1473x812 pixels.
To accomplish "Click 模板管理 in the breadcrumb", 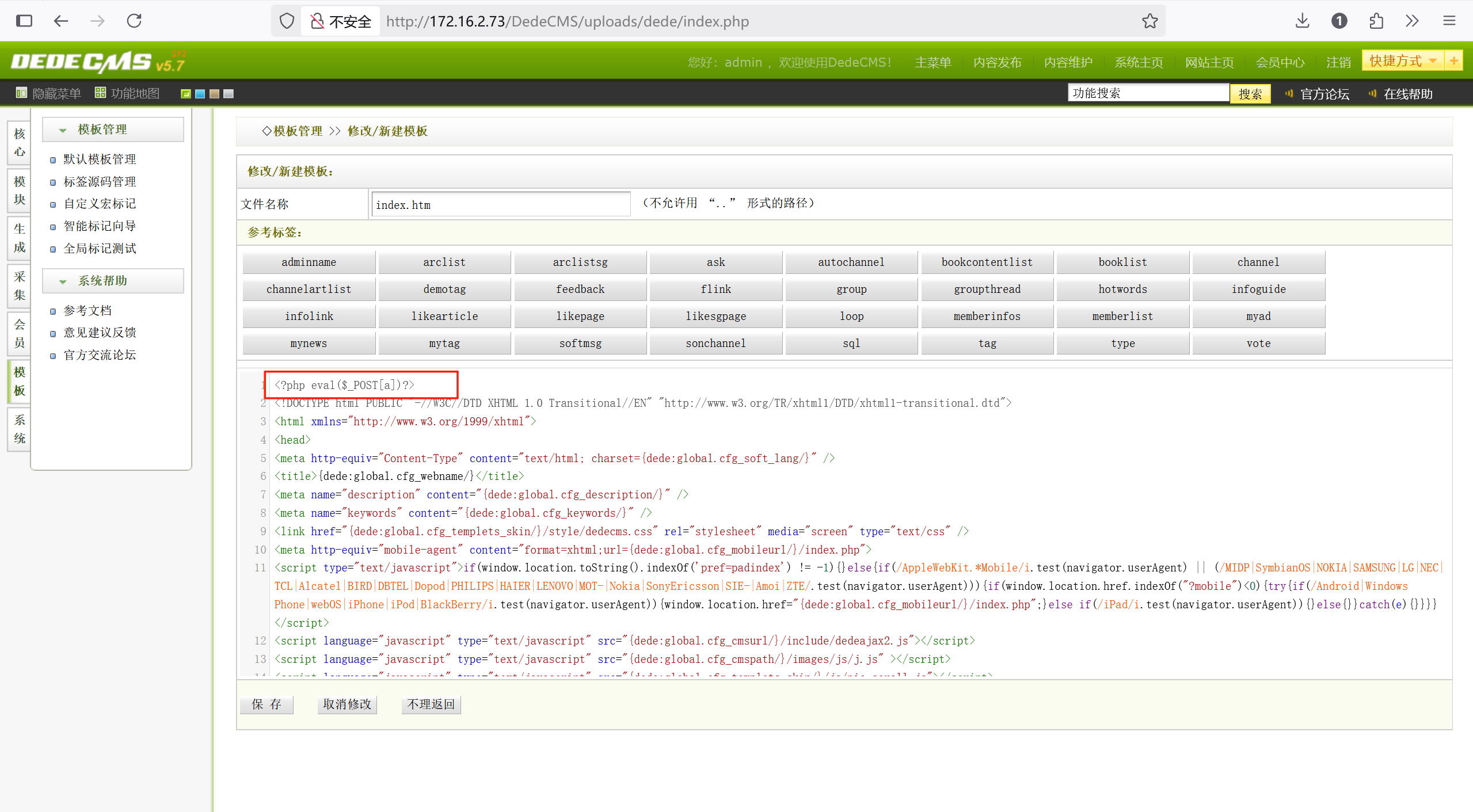I will point(298,131).
